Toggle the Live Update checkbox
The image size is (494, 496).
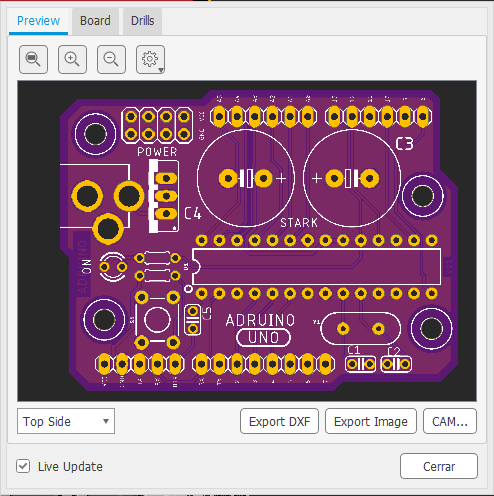[23, 466]
